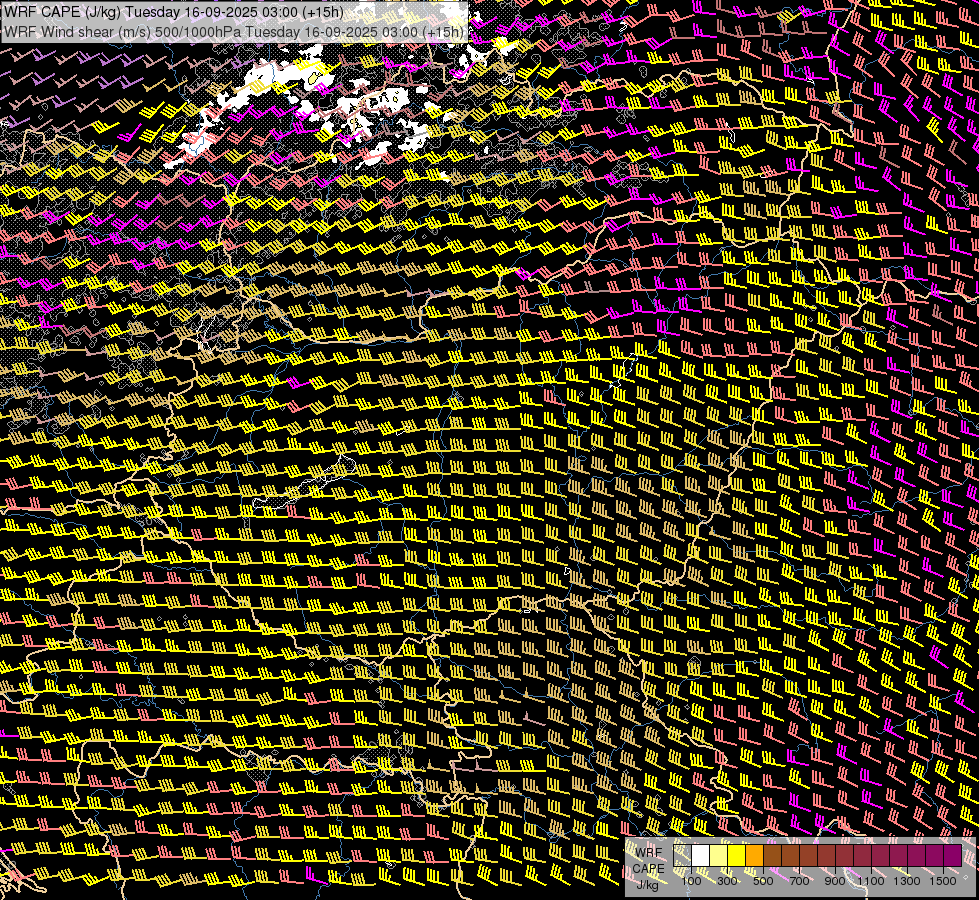Select the 1100 legend scale label
This screenshot has height=900, width=979.
coord(871,881)
